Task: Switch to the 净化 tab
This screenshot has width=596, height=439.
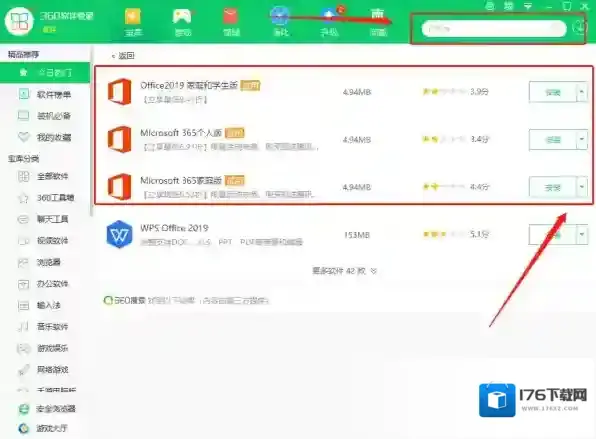Action: 281,23
